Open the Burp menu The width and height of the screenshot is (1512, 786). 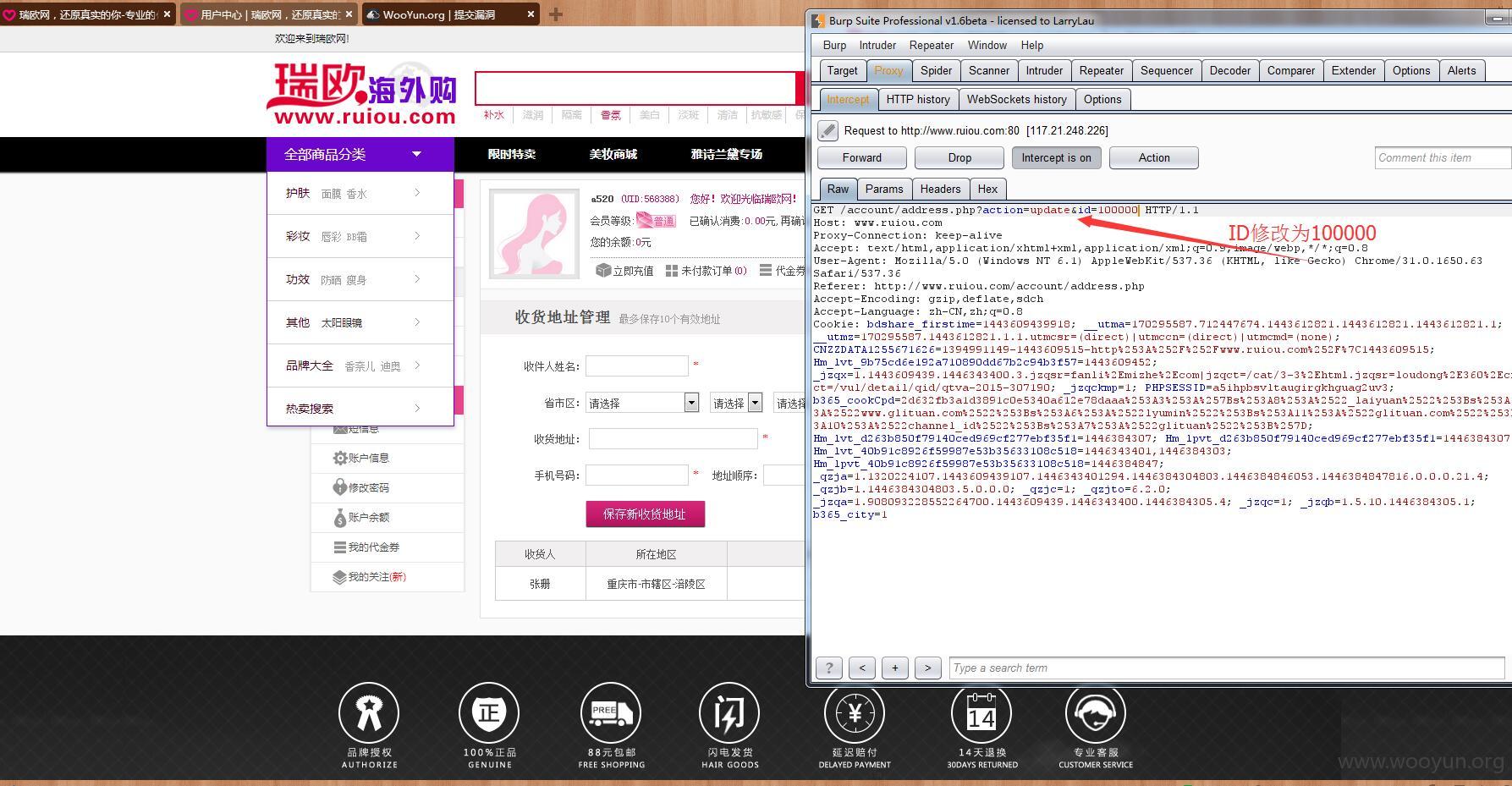(834, 46)
